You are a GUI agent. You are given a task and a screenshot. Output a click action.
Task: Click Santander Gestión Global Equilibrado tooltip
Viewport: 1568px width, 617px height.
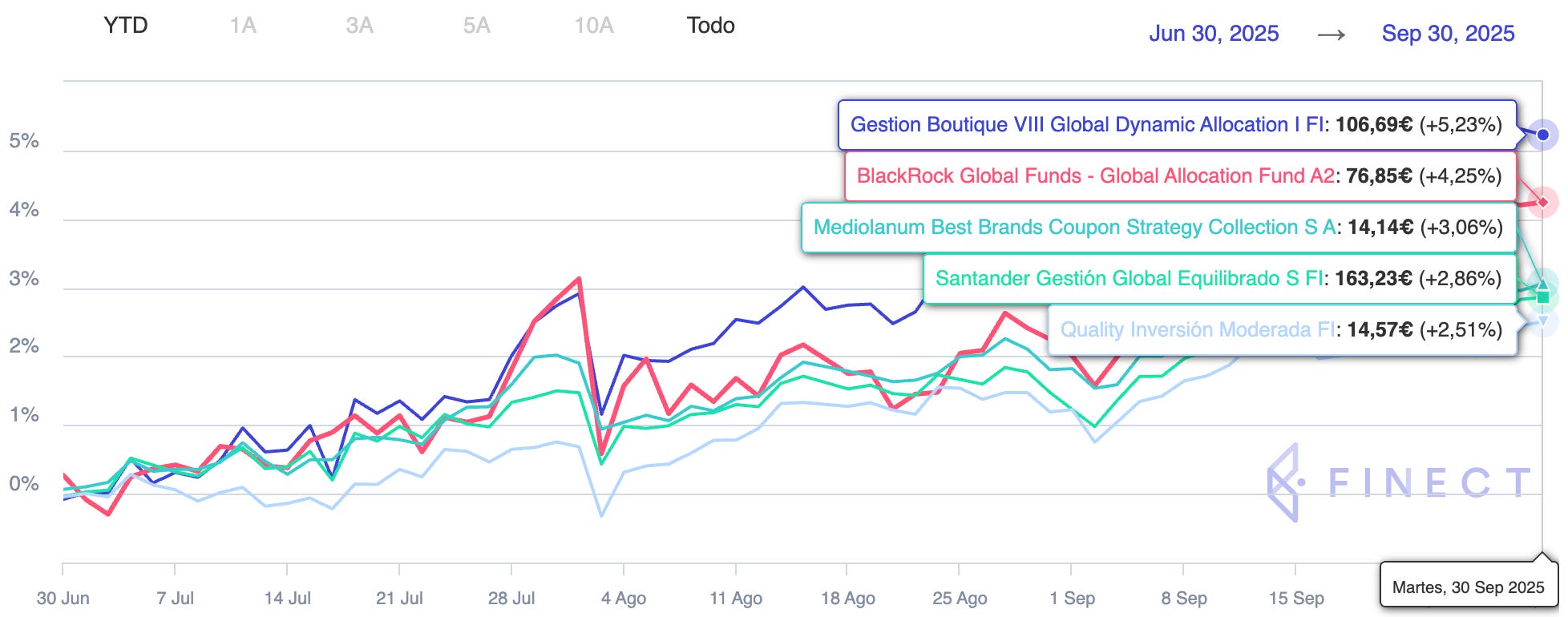1220,279
